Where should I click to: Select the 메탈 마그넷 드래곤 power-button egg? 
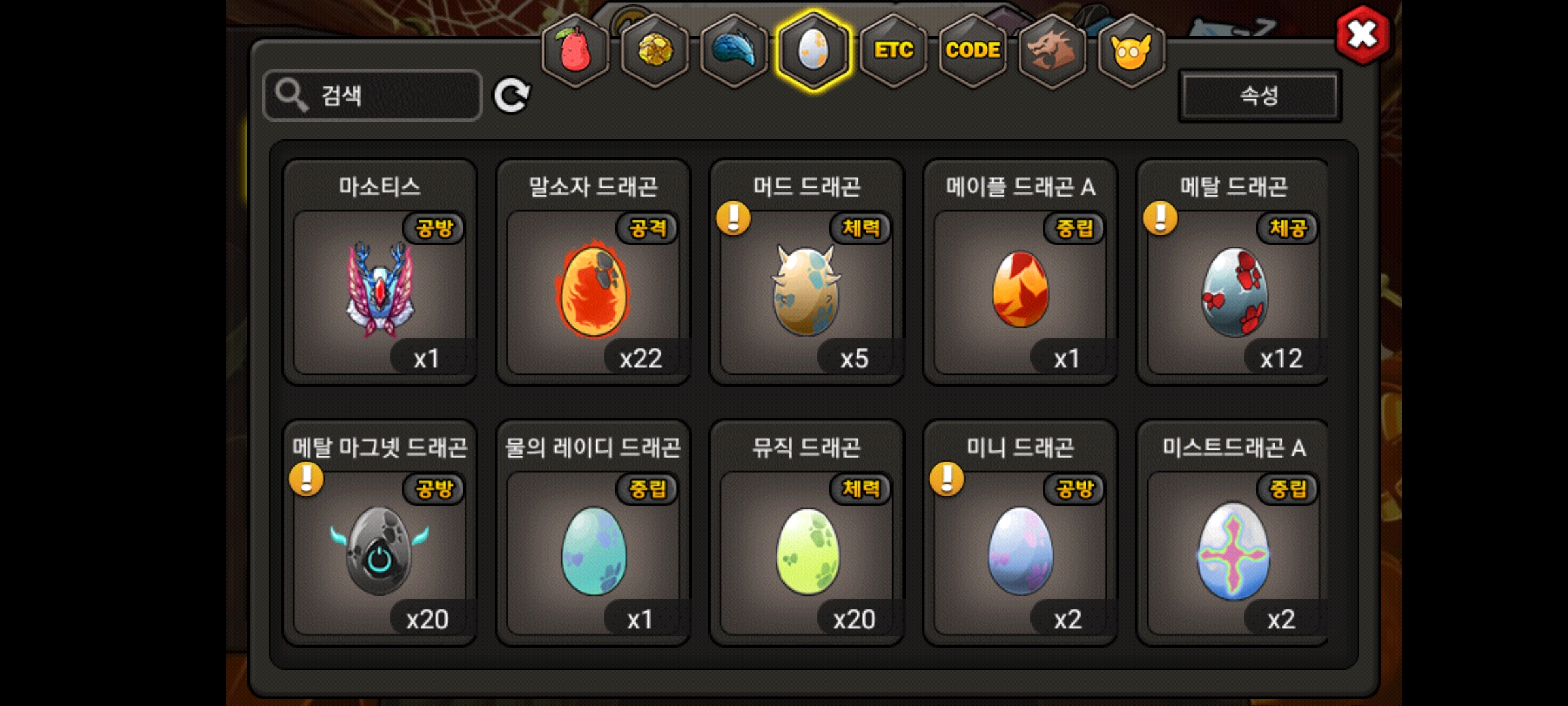(380, 533)
